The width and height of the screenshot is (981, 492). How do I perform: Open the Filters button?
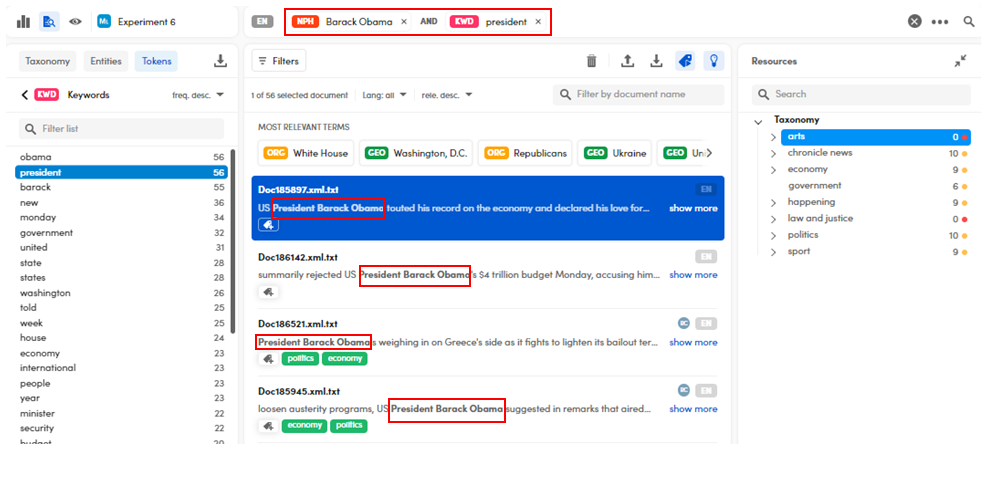279,61
